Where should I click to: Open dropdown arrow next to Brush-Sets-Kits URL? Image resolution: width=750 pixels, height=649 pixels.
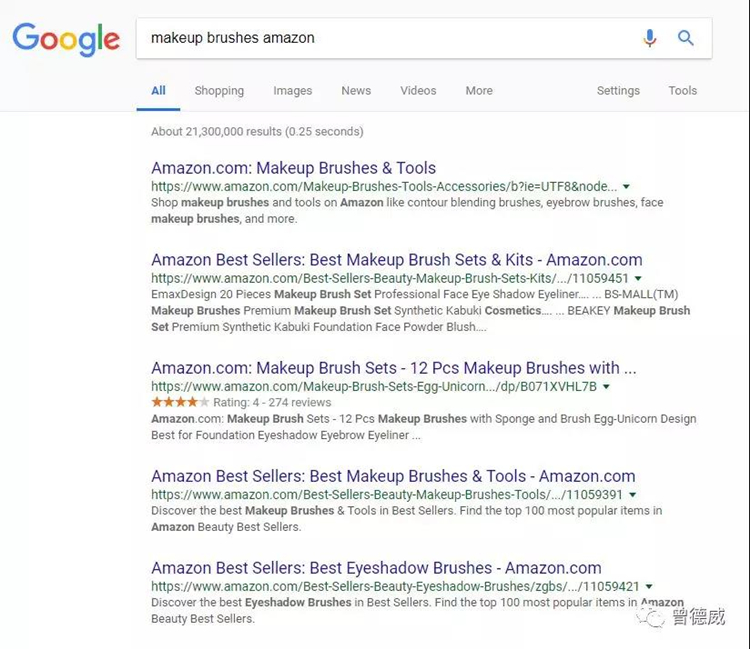[x=638, y=278]
